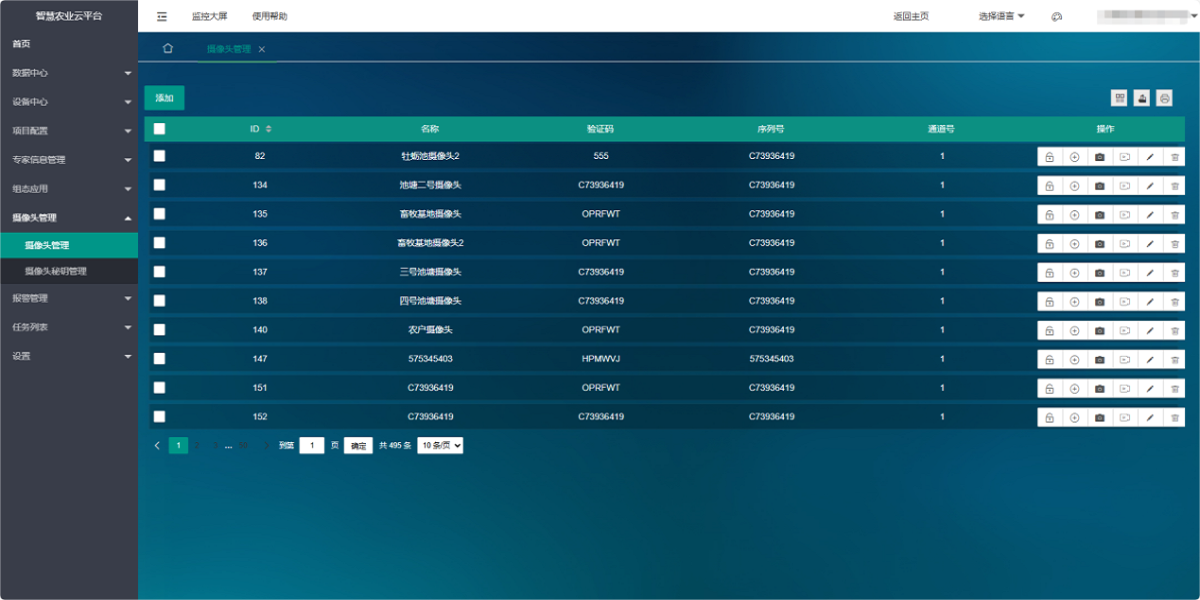1200x600 pixels.
Task: Open the 选择语言 language dropdown
Action: (x=1001, y=16)
